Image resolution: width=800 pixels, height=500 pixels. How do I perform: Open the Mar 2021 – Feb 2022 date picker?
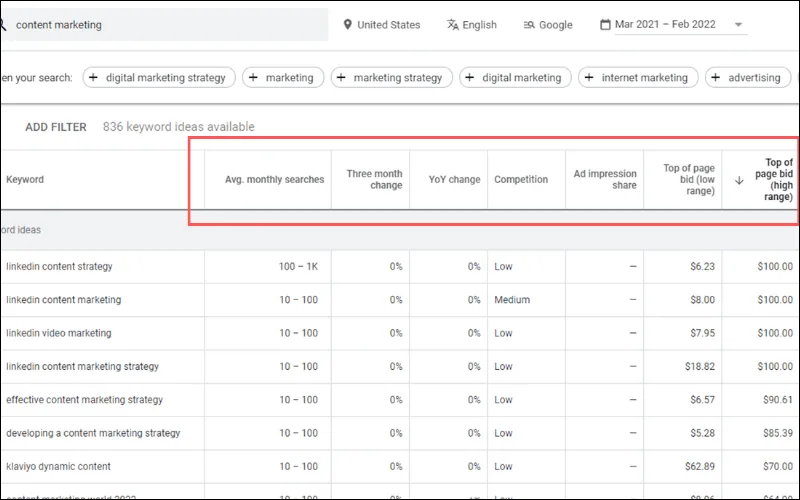[x=673, y=24]
